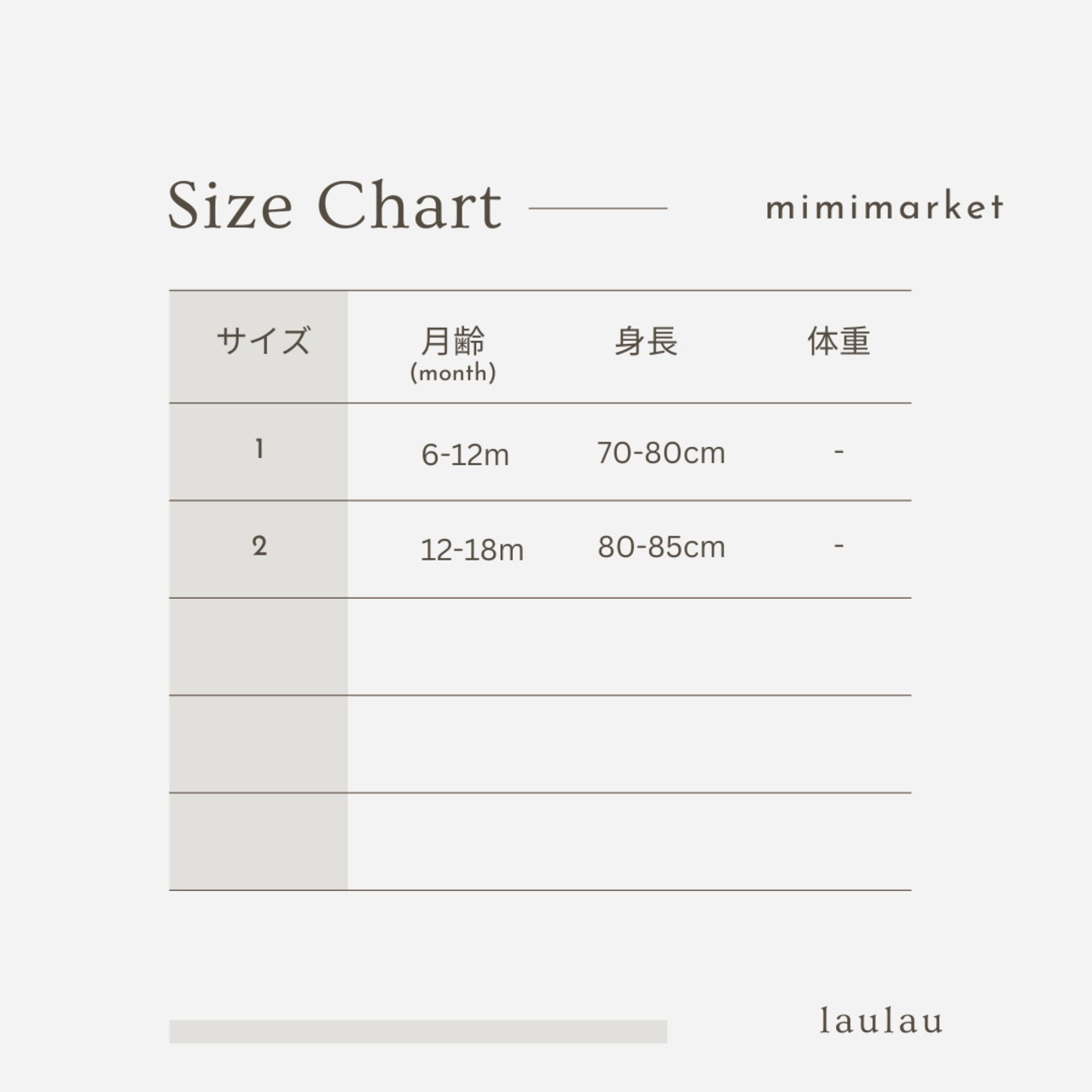Click the Size Chart title
1092x1092 pixels.
coord(334,206)
